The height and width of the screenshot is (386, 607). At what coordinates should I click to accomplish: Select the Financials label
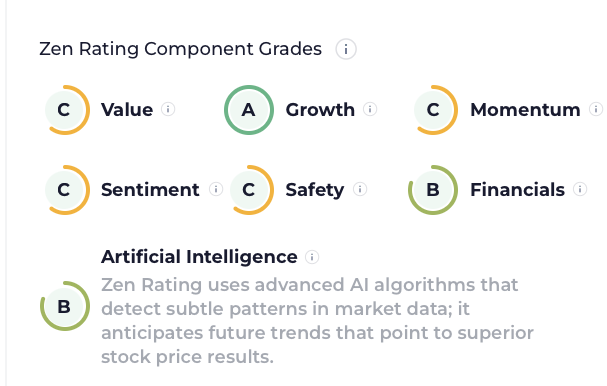pos(518,190)
